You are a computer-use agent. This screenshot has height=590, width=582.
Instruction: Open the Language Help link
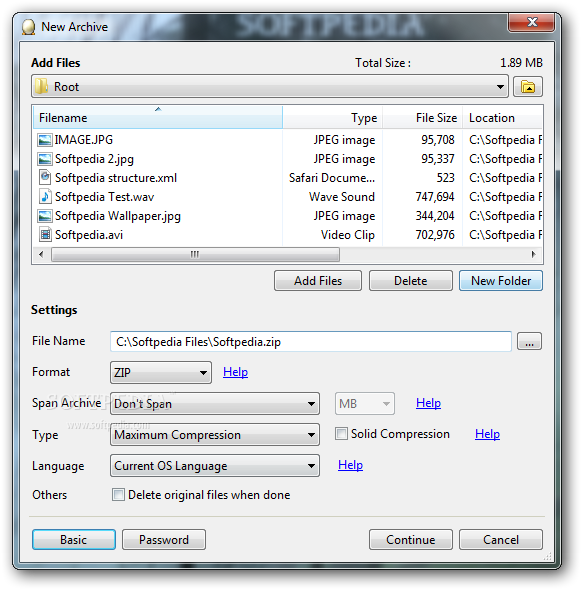[x=350, y=465]
